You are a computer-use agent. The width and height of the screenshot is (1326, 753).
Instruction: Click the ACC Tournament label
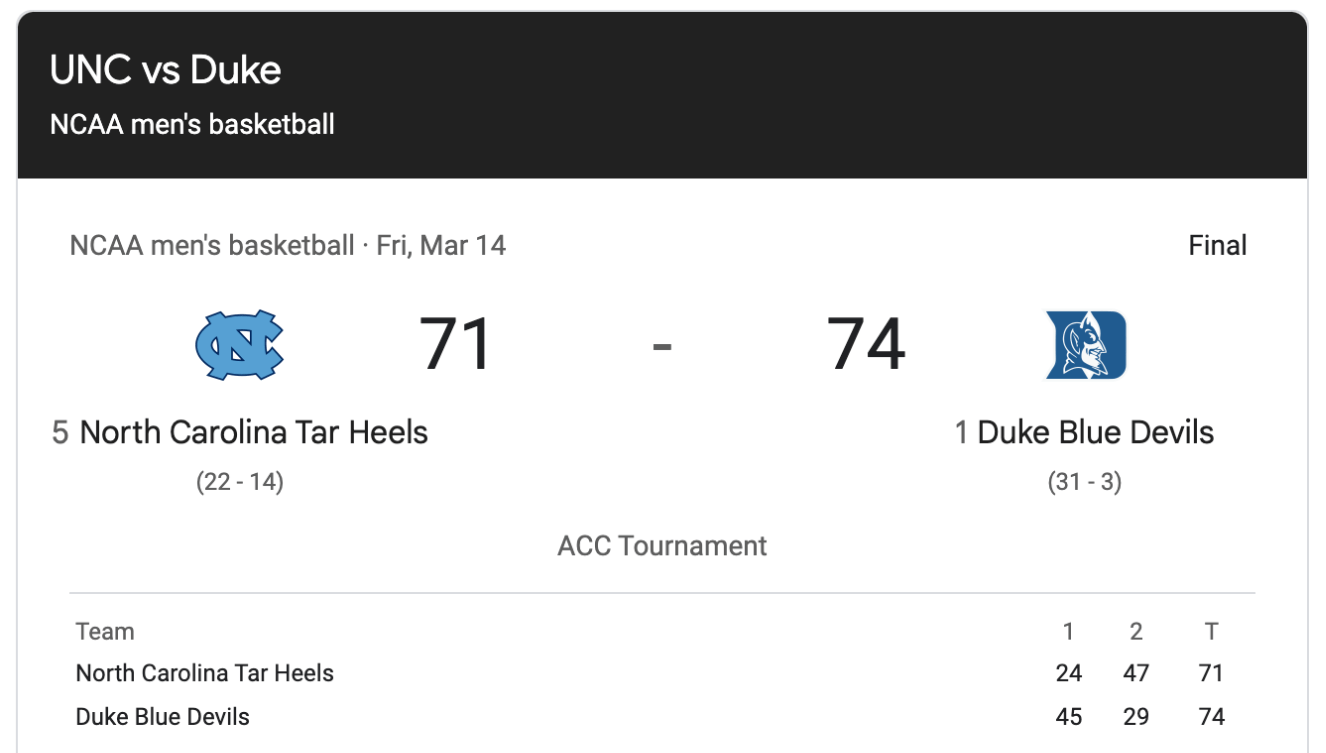[x=662, y=546]
